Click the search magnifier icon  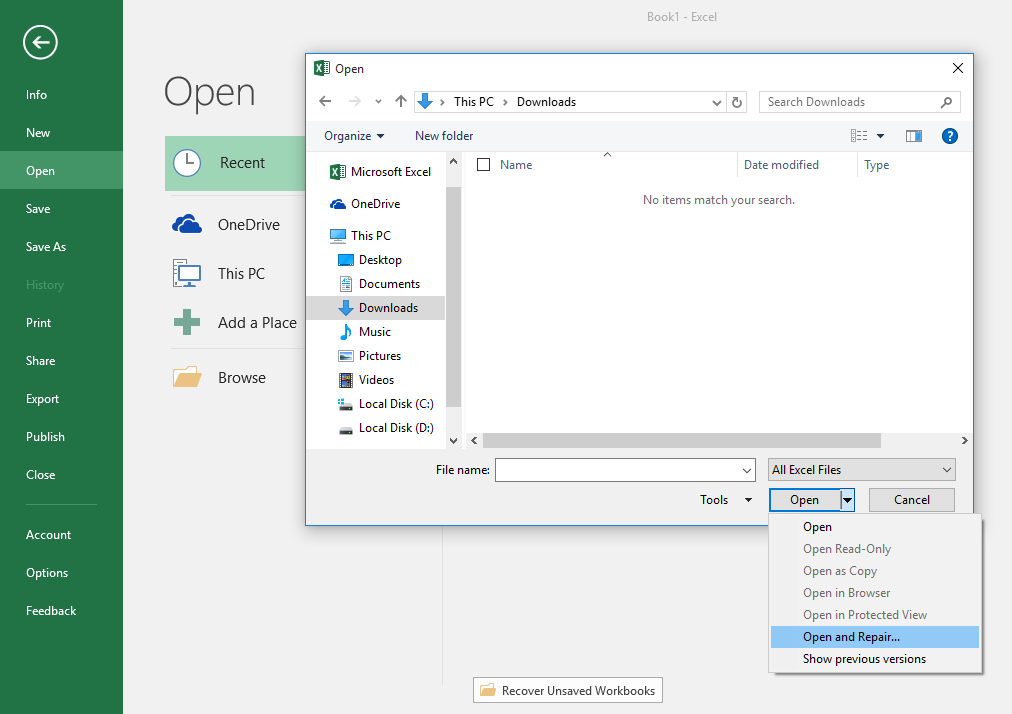[x=946, y=102]
